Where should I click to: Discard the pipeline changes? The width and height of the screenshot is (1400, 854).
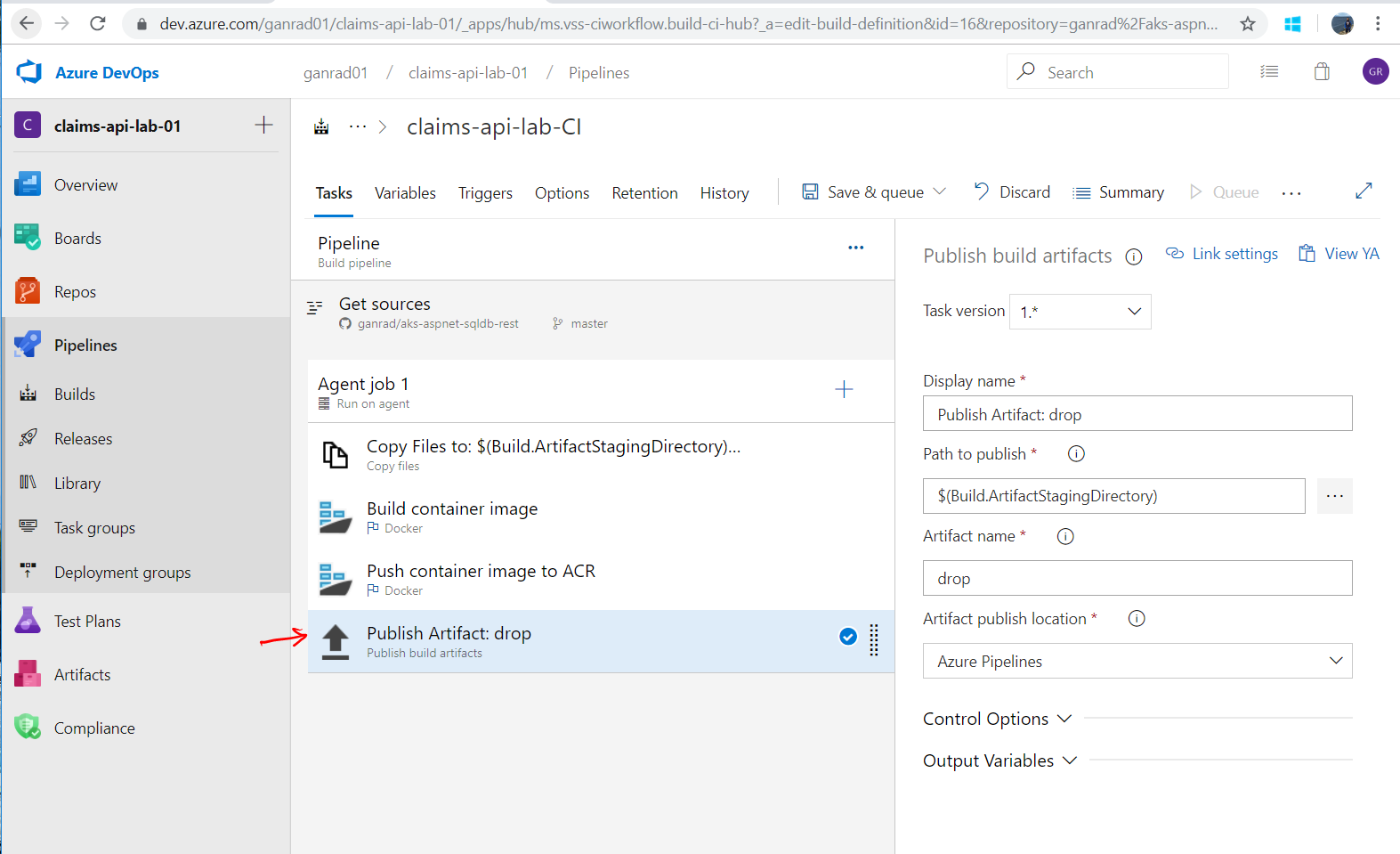click(1012, 192)
